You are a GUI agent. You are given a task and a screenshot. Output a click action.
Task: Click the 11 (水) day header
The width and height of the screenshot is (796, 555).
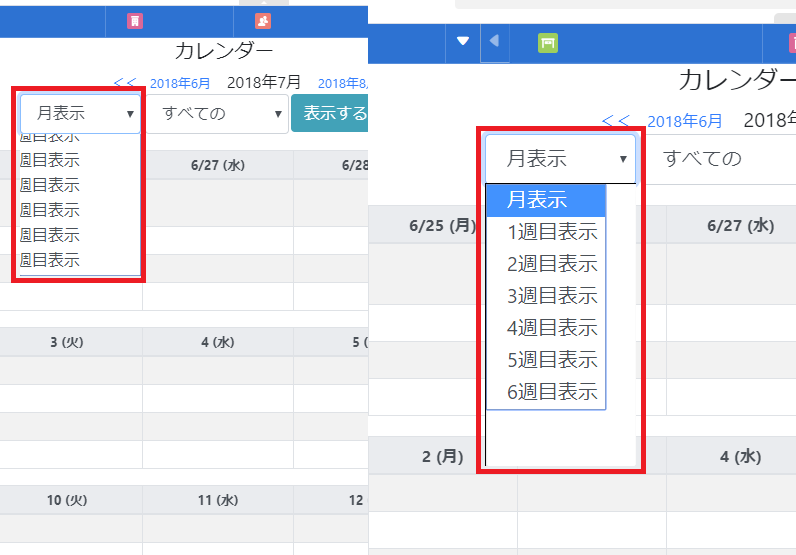click(218, 500)
